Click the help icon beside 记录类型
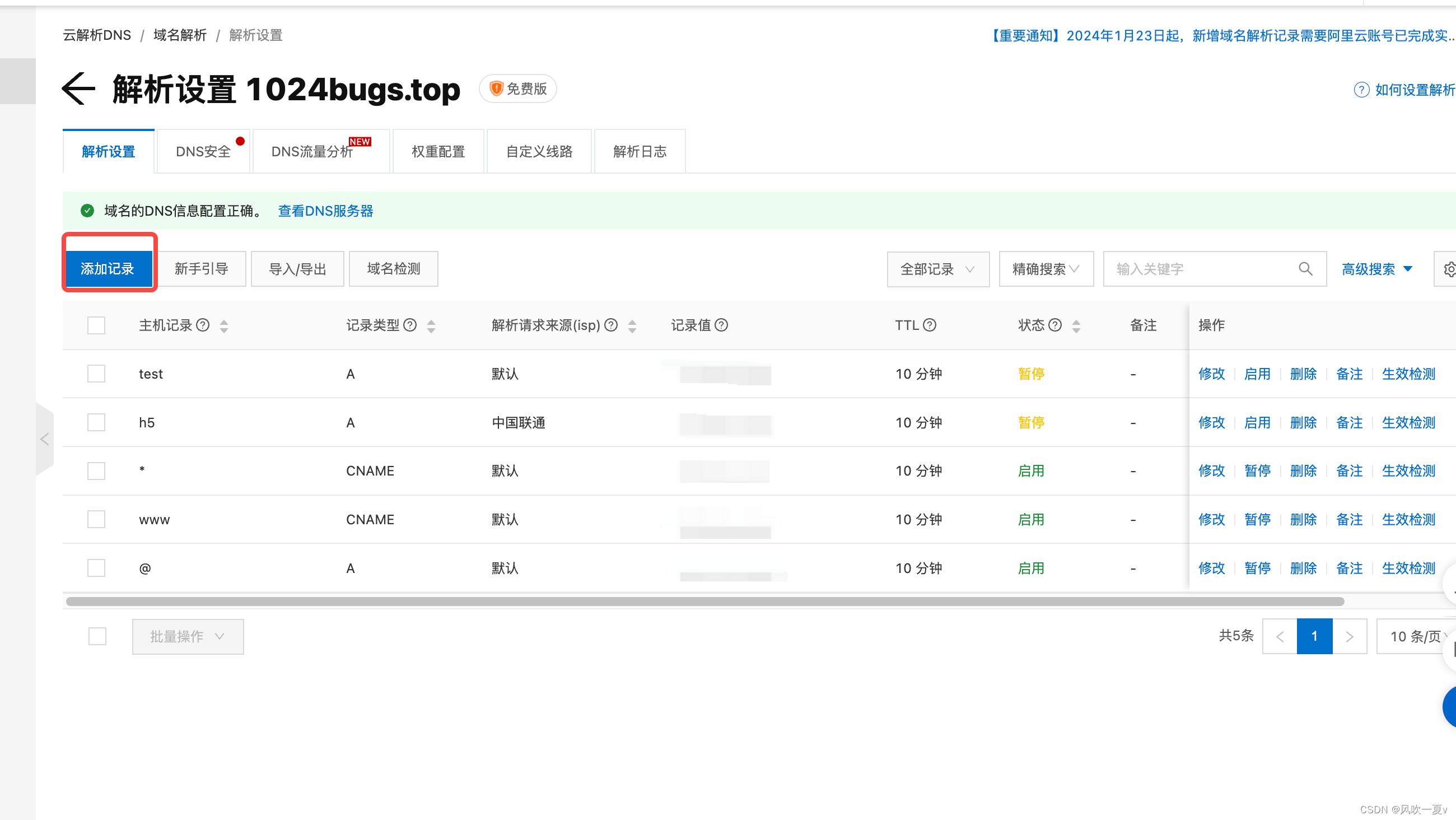The image size is (1456, 820). [410, 325]
